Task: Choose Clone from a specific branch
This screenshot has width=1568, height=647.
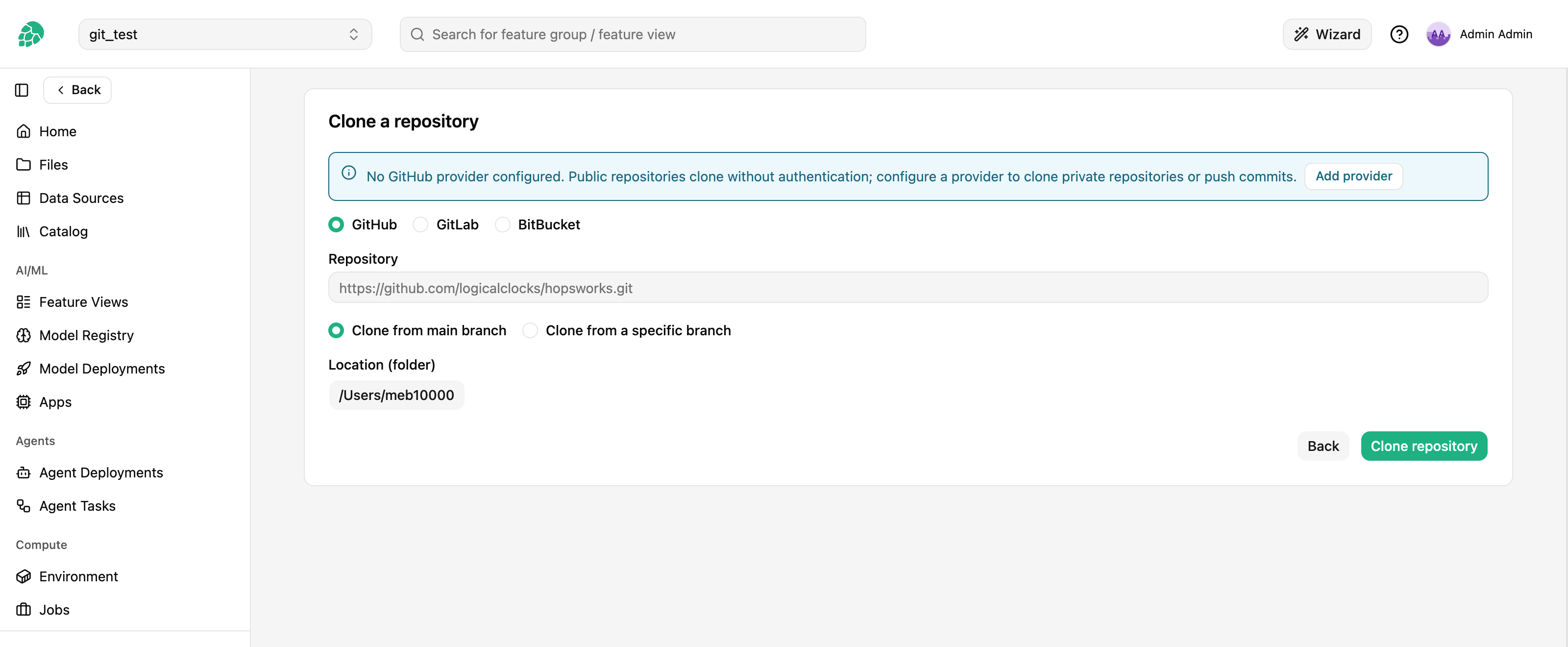Action: (530, 330)
